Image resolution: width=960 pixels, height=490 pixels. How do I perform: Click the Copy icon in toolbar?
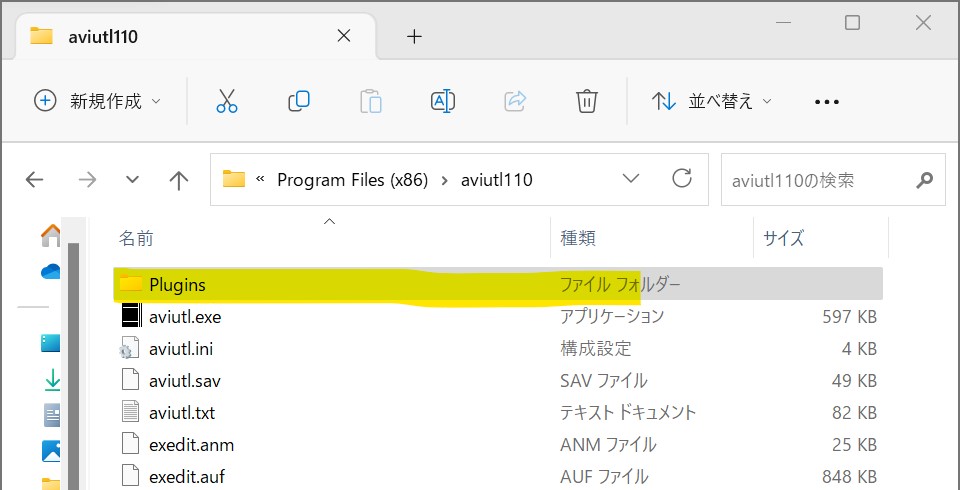tap(299, 101)
